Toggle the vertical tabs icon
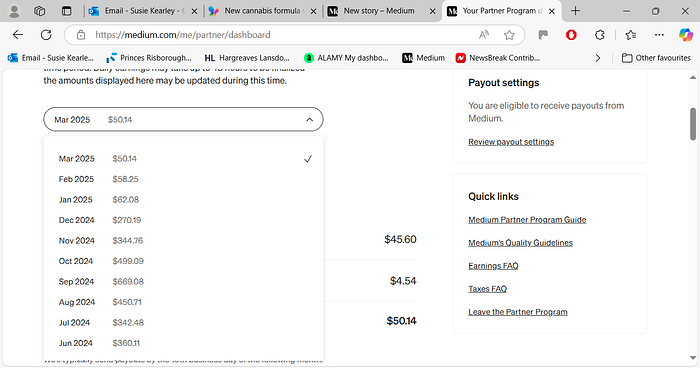This screenshot has height=368, width=700. (67, 11)
